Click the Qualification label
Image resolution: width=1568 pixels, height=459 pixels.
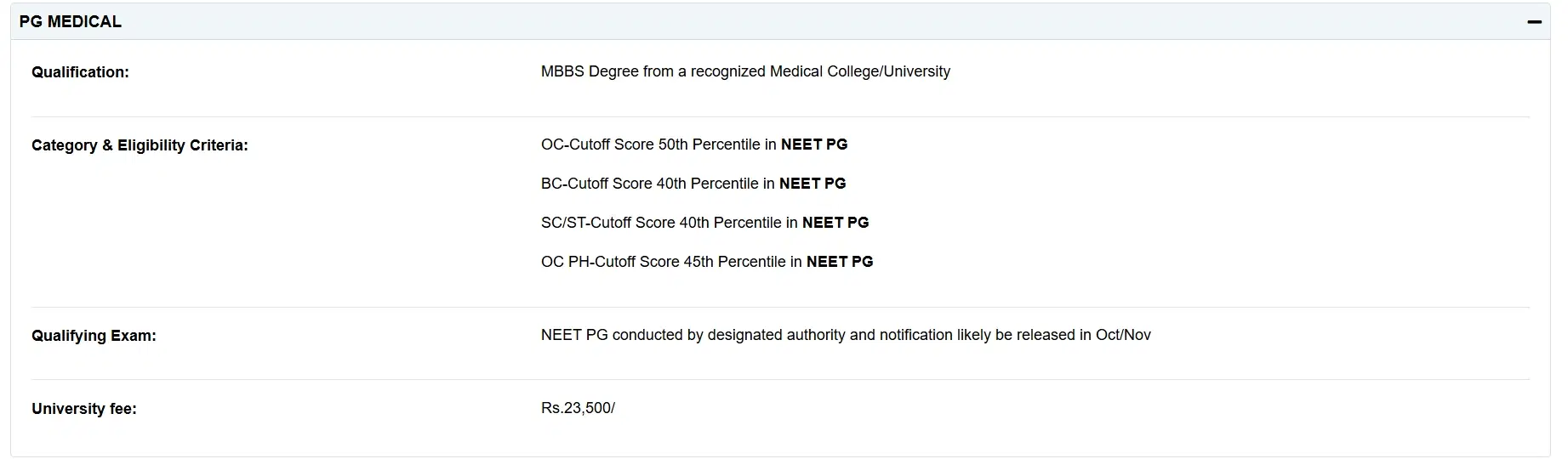coord(80,72)
